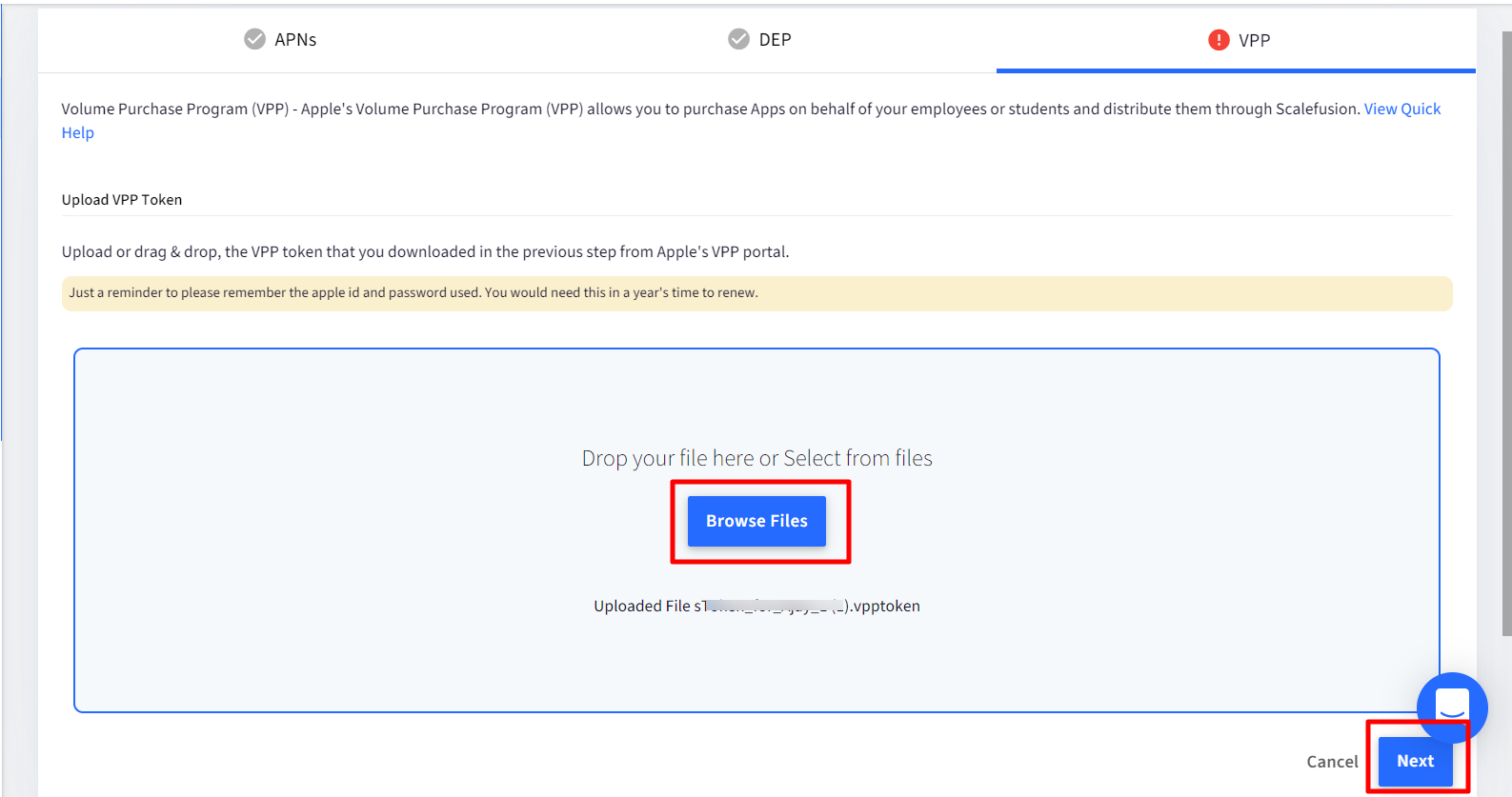Image resolution: width=1512 pixels, height=797 pixels.
Task: Select the VPP tab label
Action: 1254,40
